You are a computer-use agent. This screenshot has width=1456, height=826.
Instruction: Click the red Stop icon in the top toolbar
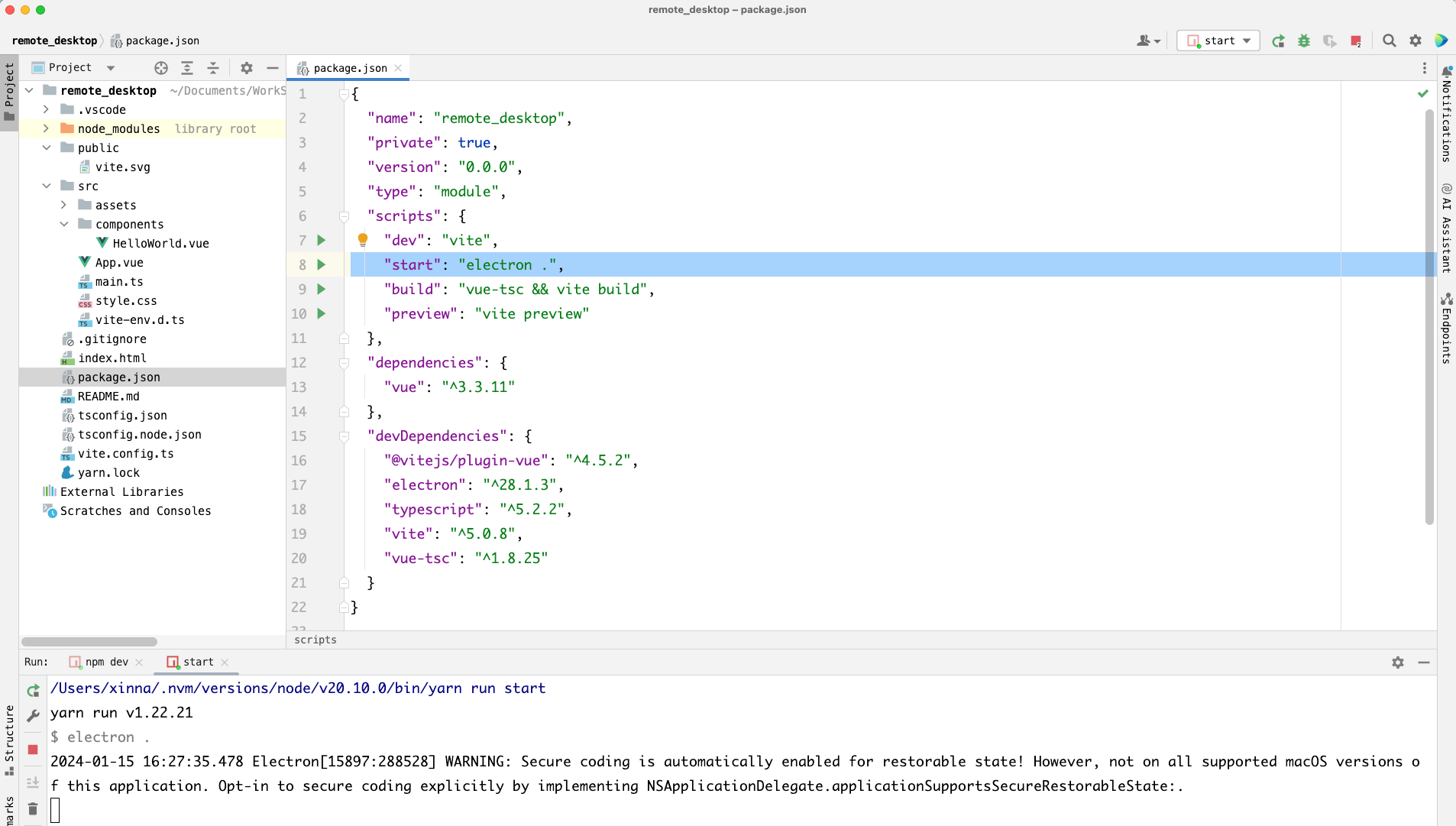click(1356, 41)
